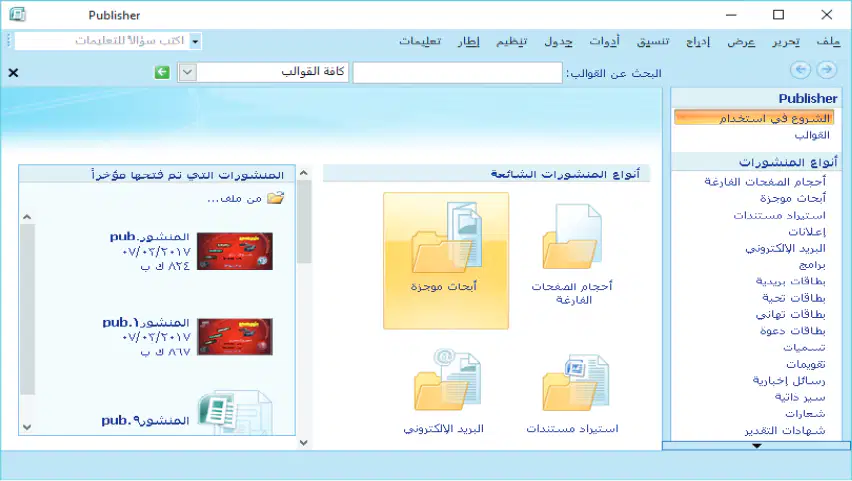Image resolution: width=852 pixels, height=481 pixels.
Task: Select القوالب in sidebar
Action: tap(812, 135)
